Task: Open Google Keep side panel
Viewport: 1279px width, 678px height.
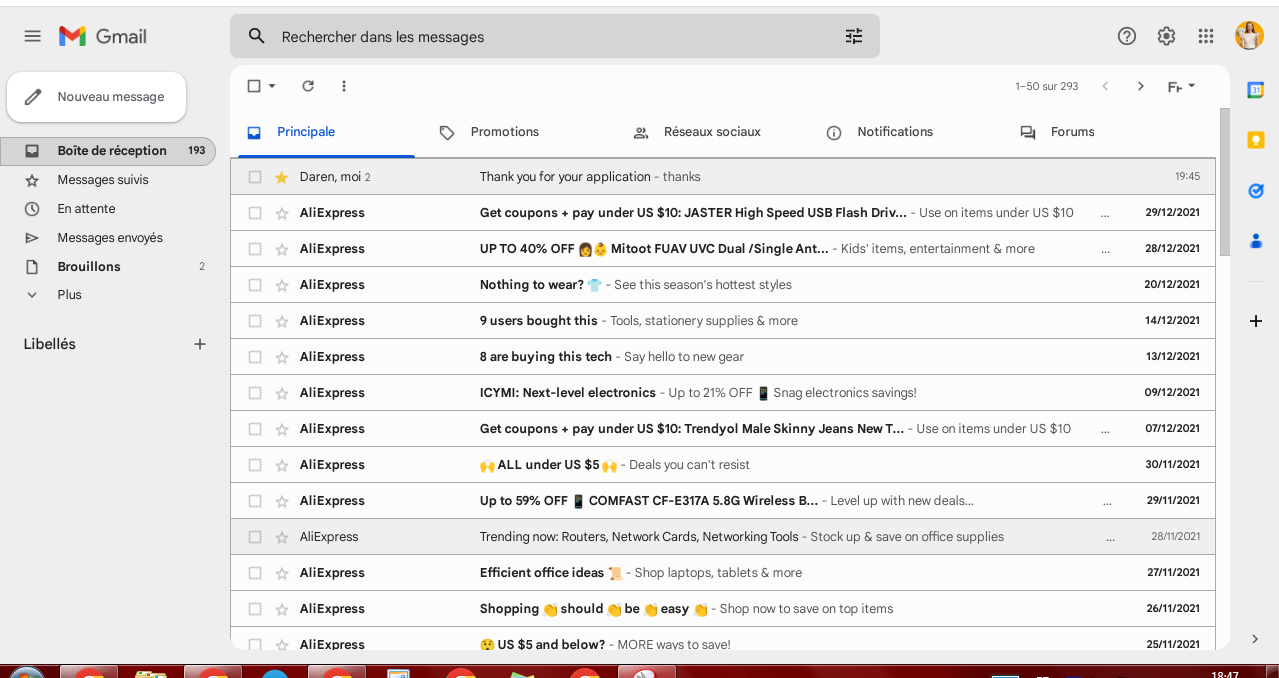Action: point(1256,140)
